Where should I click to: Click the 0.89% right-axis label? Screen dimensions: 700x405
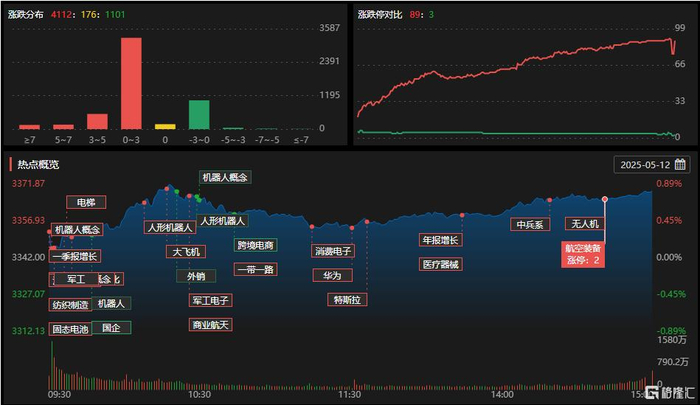pos(669,184)
